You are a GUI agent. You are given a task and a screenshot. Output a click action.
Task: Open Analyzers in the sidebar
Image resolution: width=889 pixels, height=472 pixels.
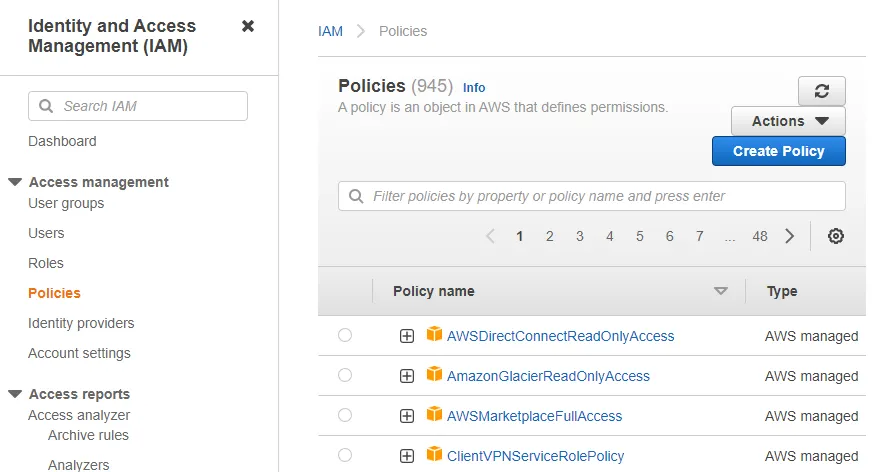click(x=79, y=465)
